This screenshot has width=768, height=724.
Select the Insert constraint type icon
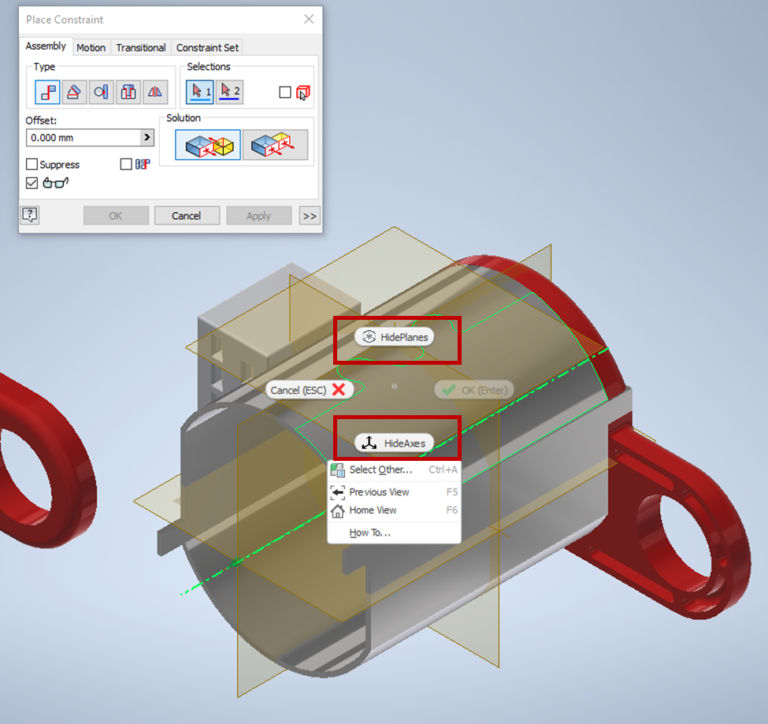pos(128,92)
